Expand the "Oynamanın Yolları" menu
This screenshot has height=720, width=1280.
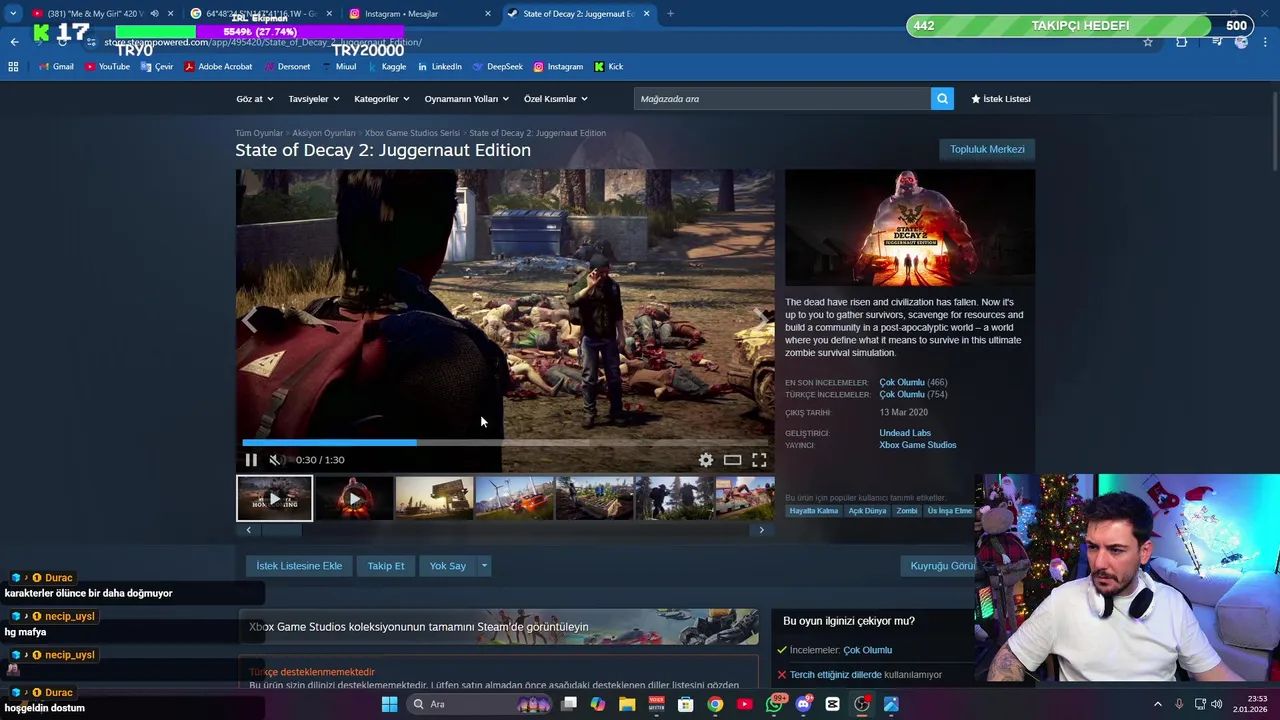(467, 99)
